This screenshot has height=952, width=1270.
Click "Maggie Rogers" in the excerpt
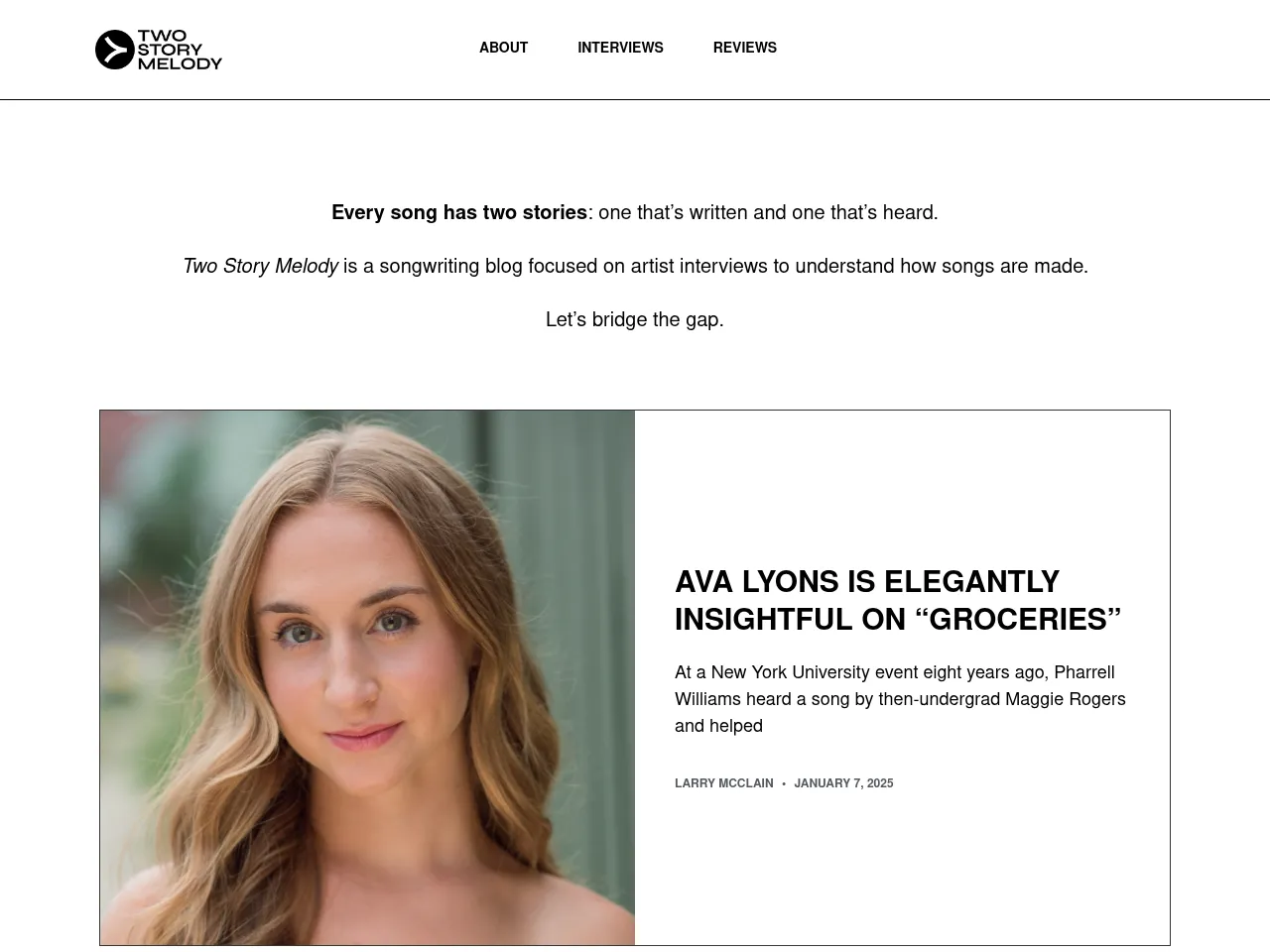(1065, 699)
